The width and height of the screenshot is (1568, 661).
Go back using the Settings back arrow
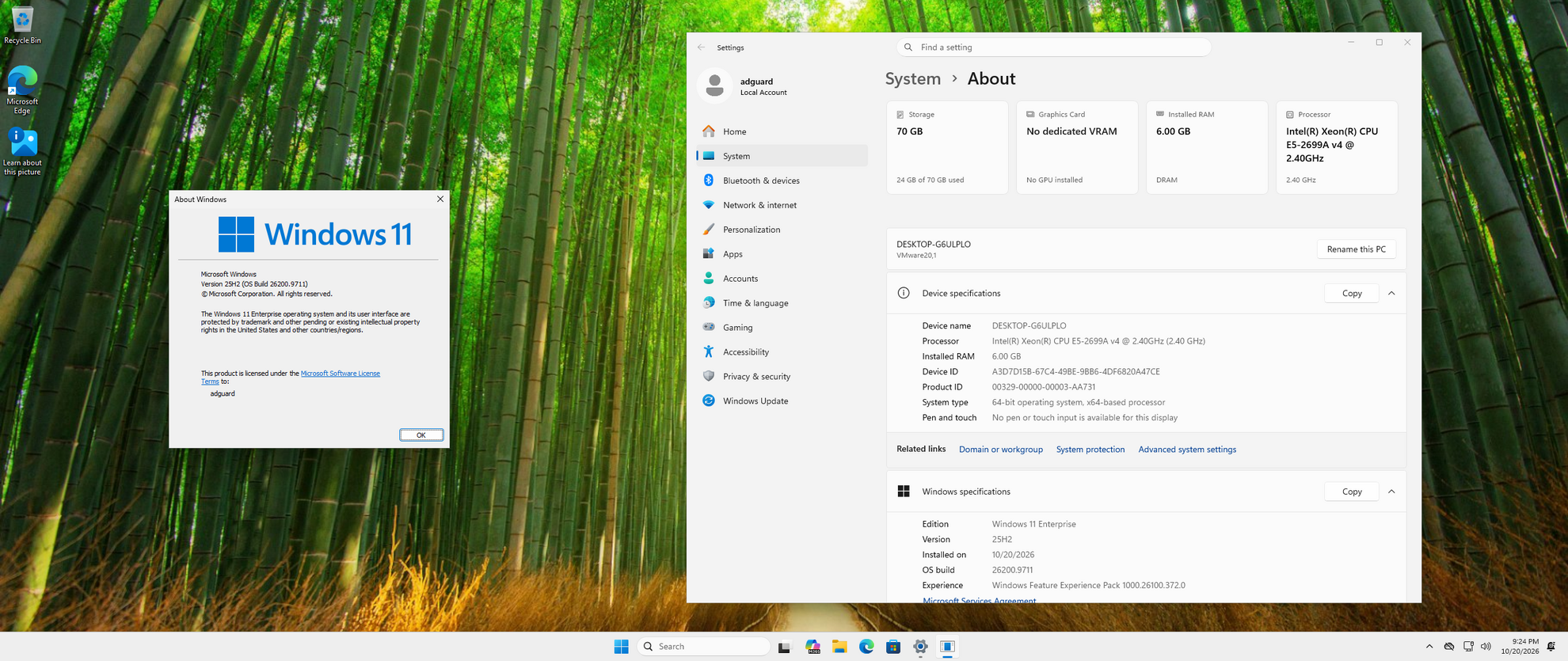coord(701,47)
